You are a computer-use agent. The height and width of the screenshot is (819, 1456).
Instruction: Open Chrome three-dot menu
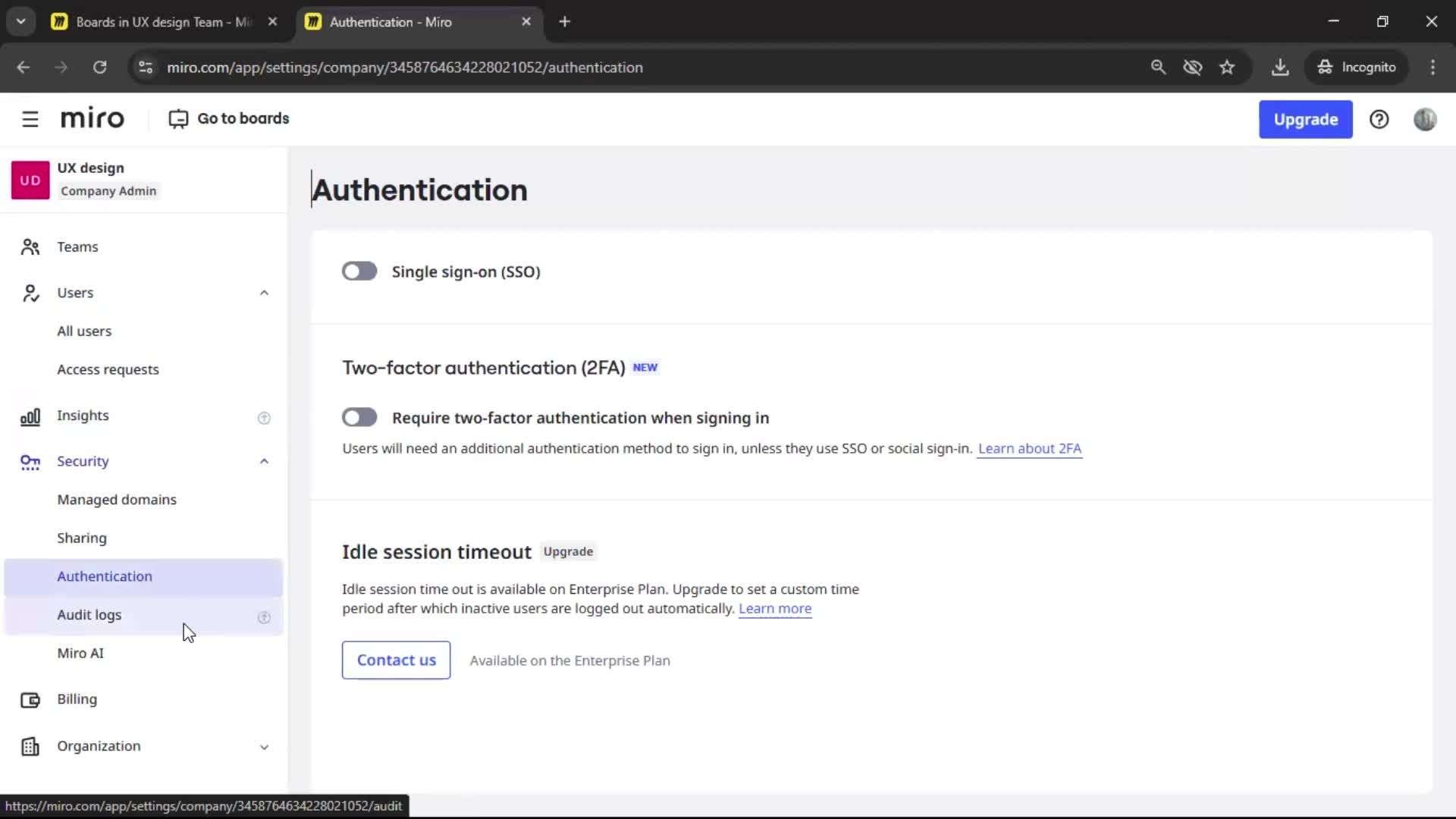1432,67
